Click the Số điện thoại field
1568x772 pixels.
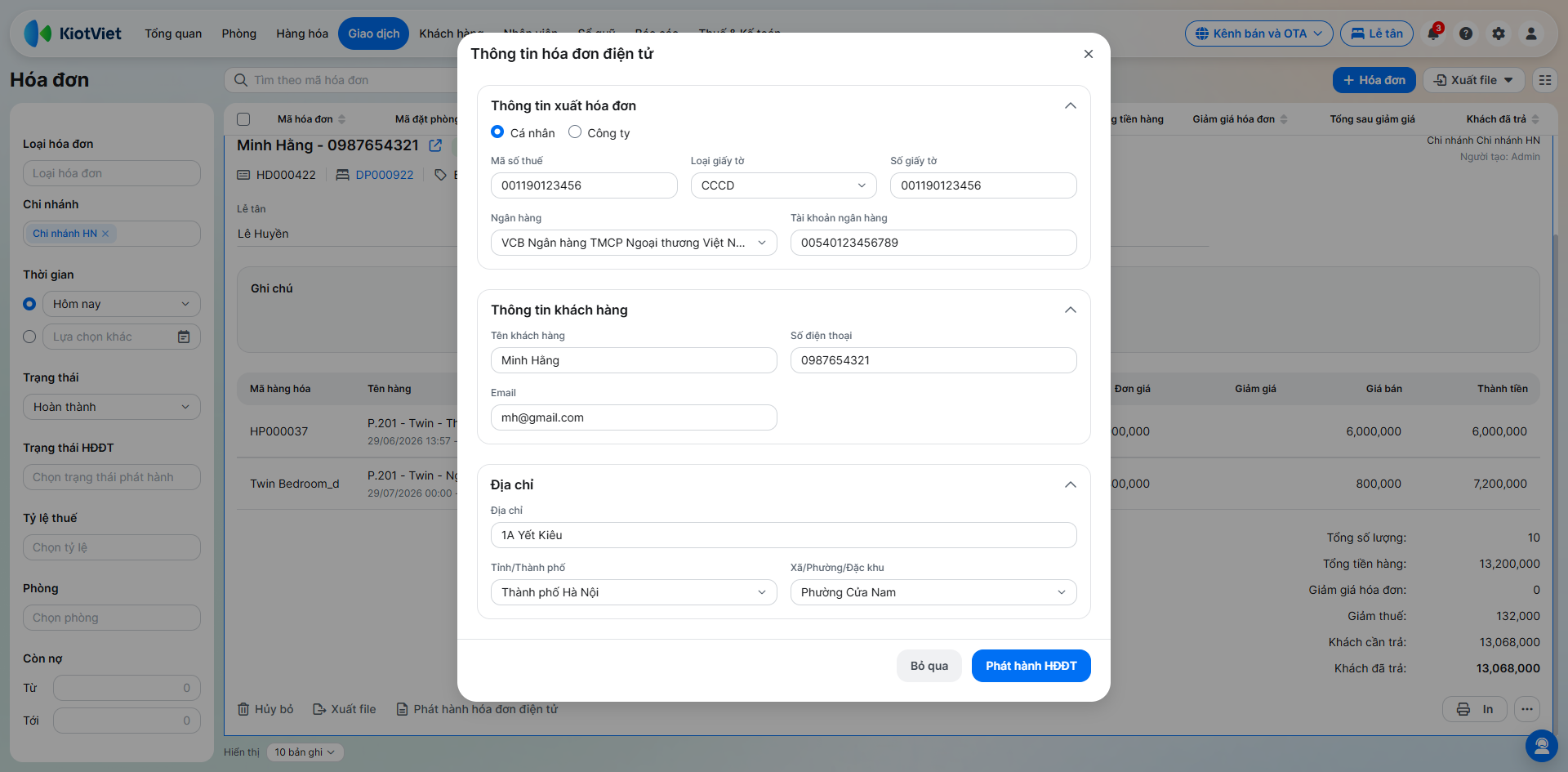click(933, 360)
